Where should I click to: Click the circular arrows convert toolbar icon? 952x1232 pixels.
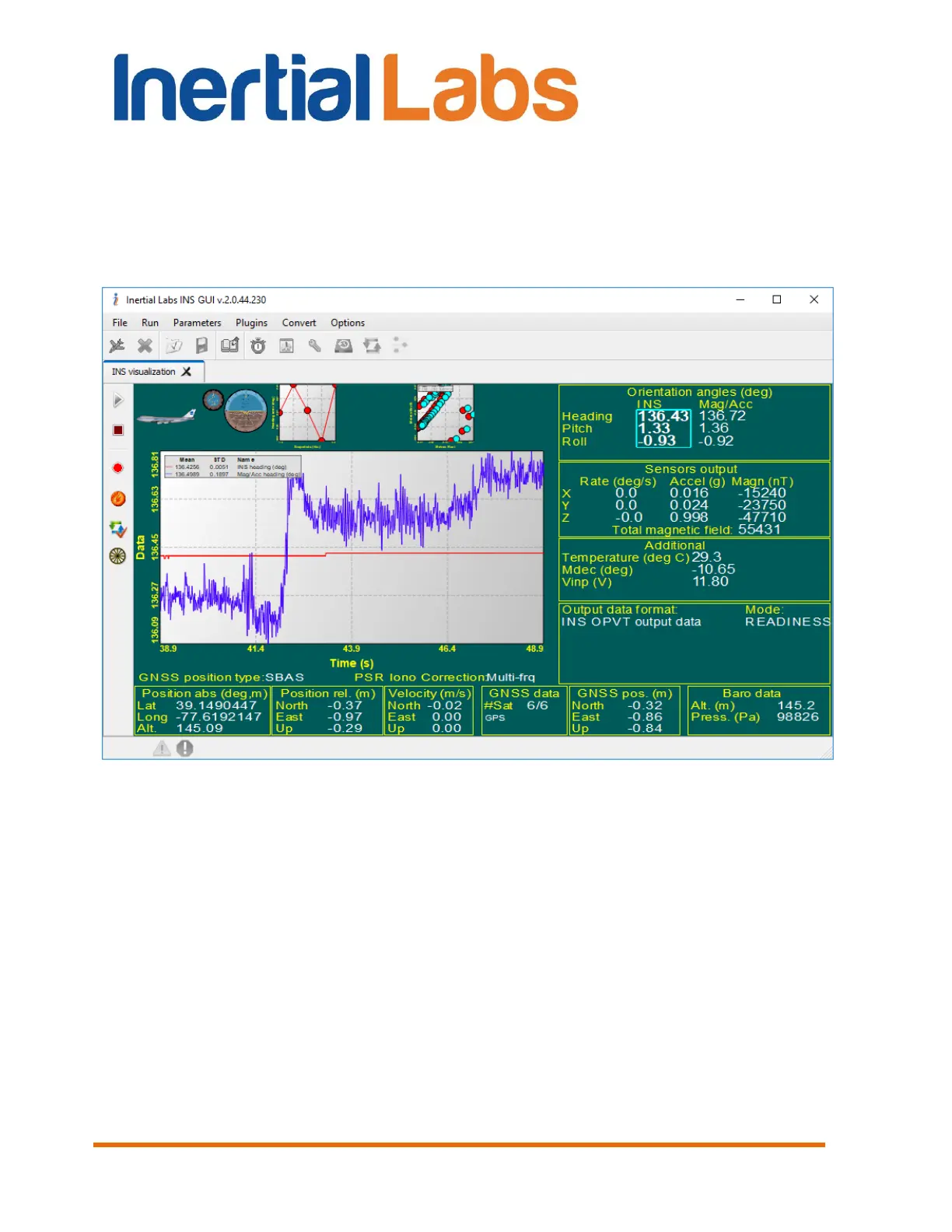coord(373,345)
